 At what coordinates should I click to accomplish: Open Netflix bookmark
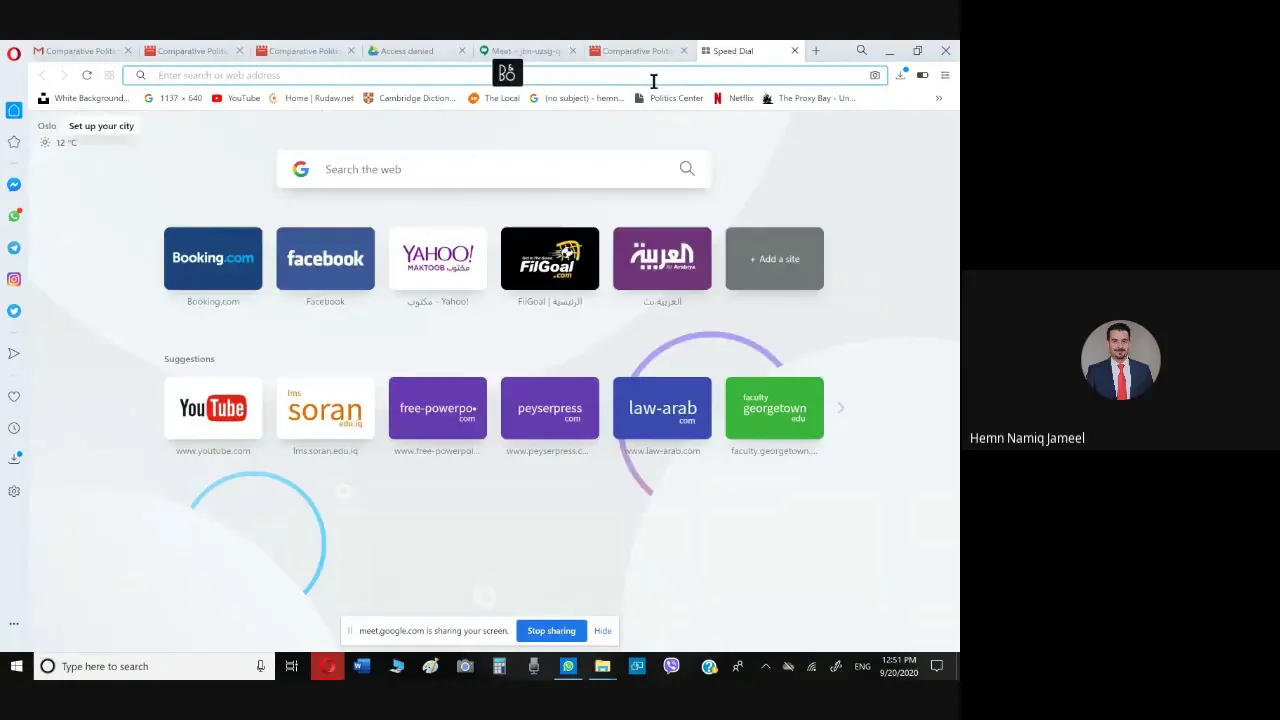tap(733, 98)
